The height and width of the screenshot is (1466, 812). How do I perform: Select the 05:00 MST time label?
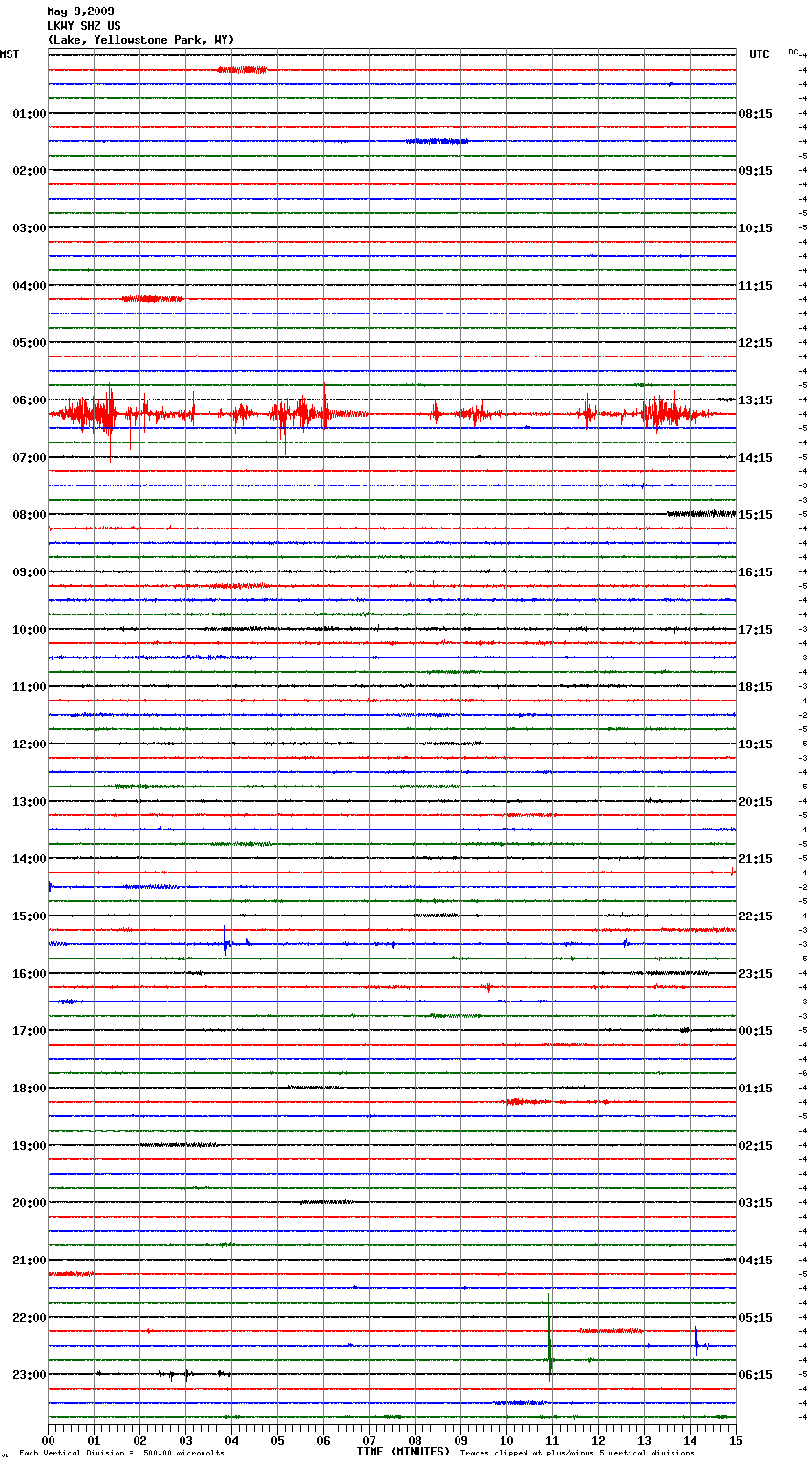30,343
